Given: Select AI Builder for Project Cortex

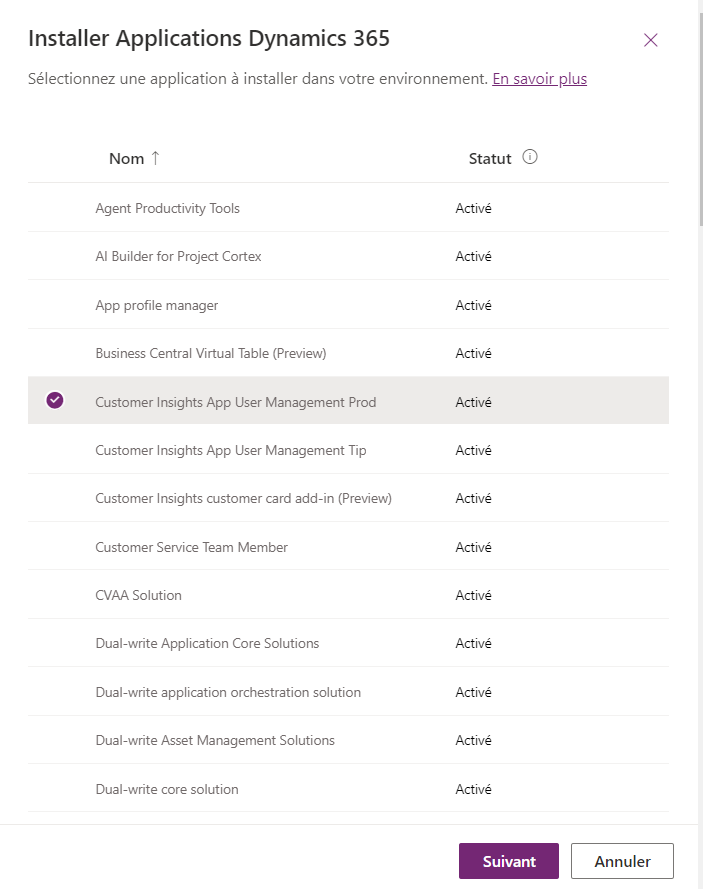Looking at the screenshot, I should click(178, 256).
